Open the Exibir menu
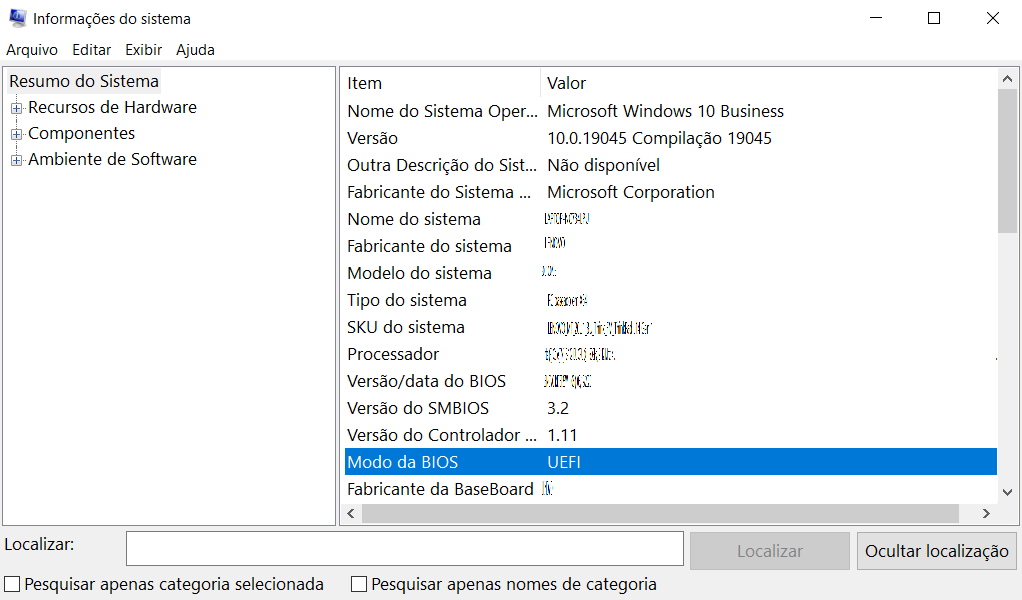The image size is (1022, 600). [143, 50]
